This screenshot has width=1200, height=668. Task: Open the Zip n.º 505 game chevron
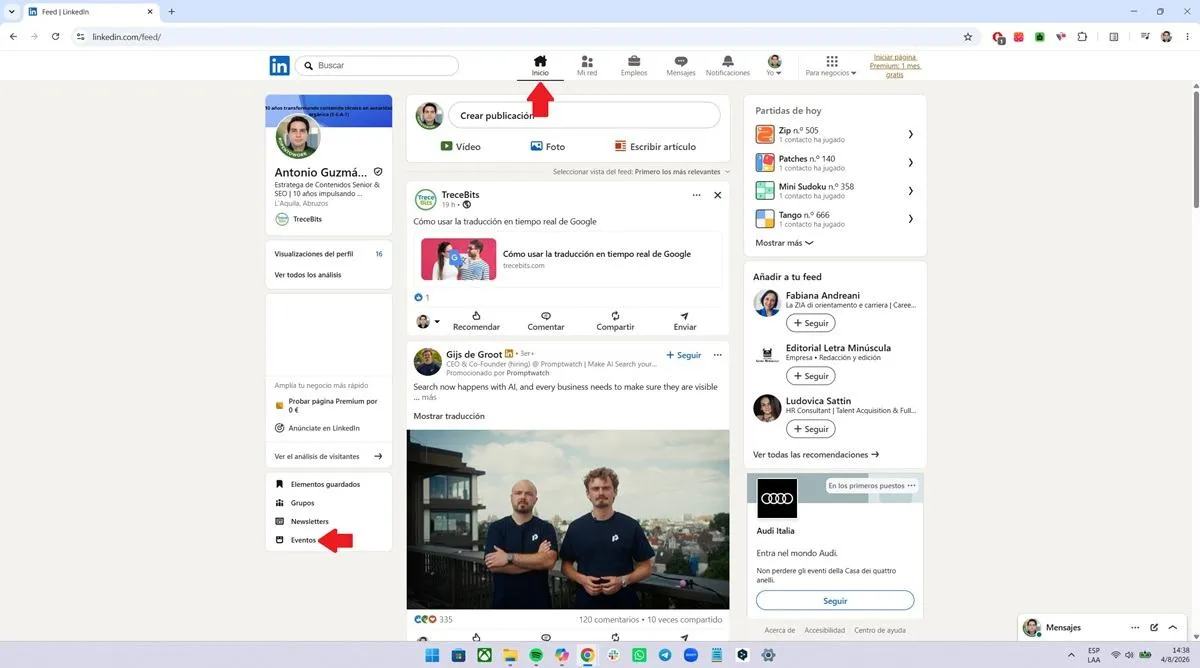(910, 134)
